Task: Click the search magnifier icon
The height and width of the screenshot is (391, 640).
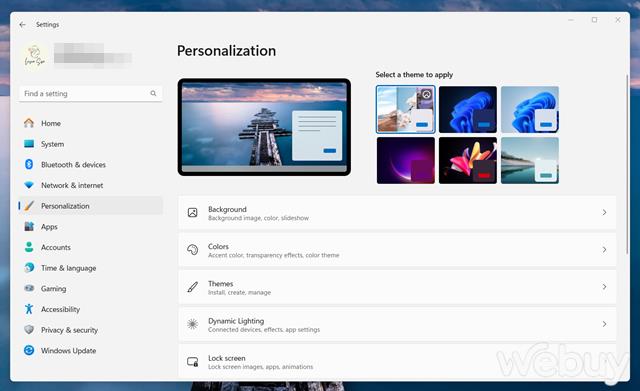Action: (x=153, y=93)
